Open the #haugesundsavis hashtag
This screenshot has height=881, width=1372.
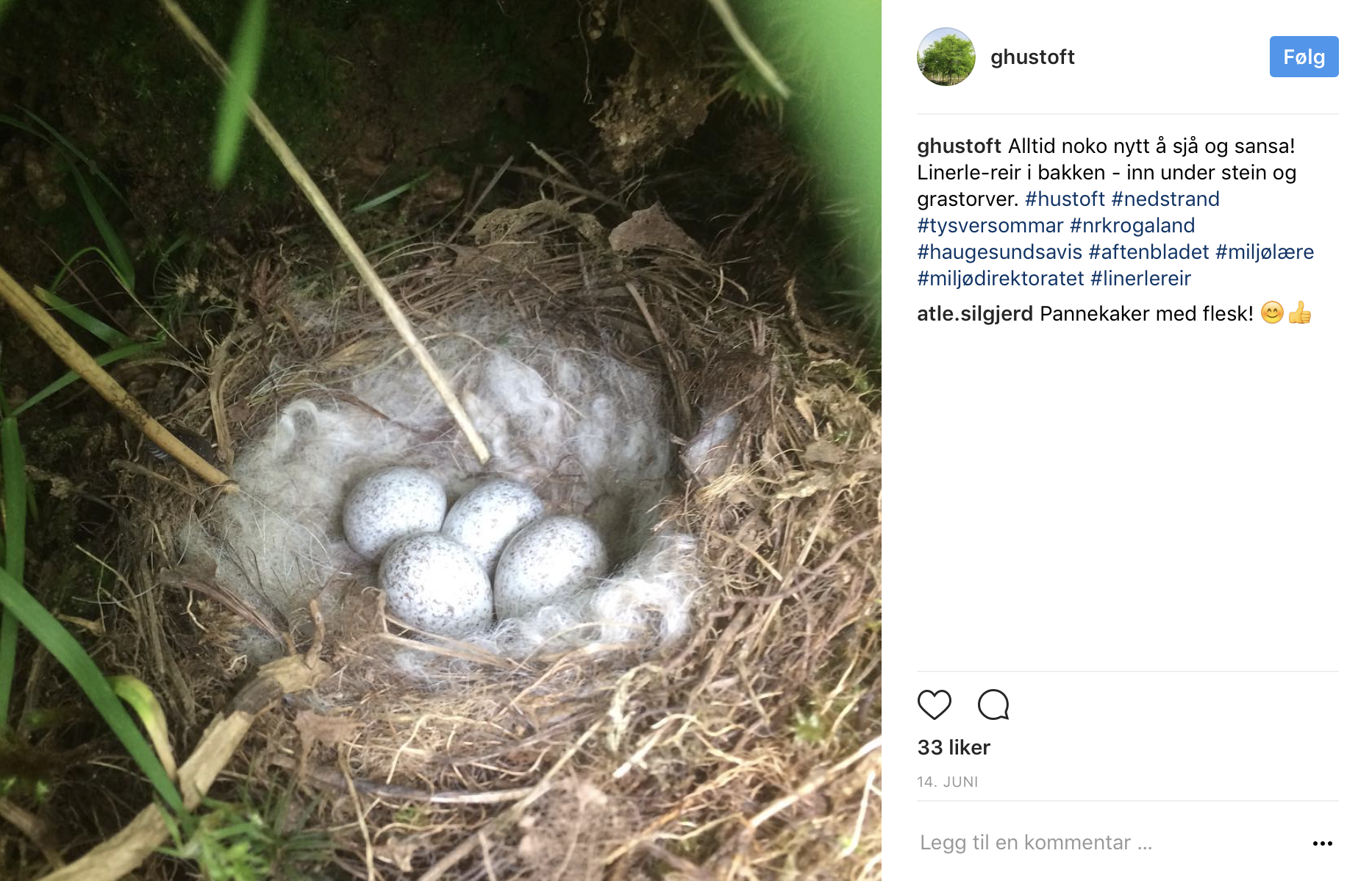coord(1000,252)
